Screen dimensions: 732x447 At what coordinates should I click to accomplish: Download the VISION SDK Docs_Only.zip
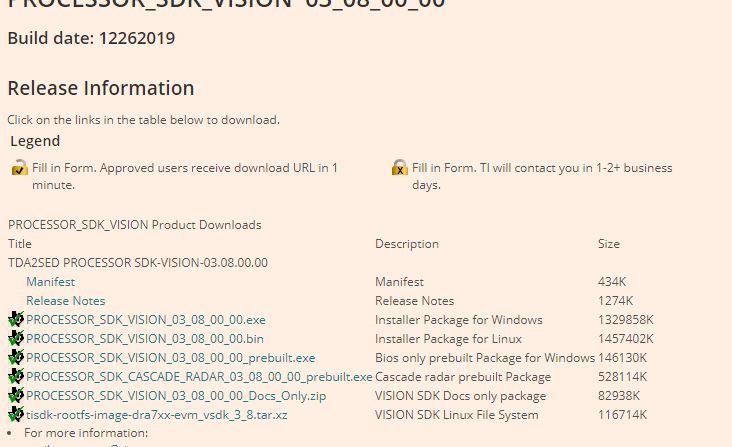(x=176, y=396)
